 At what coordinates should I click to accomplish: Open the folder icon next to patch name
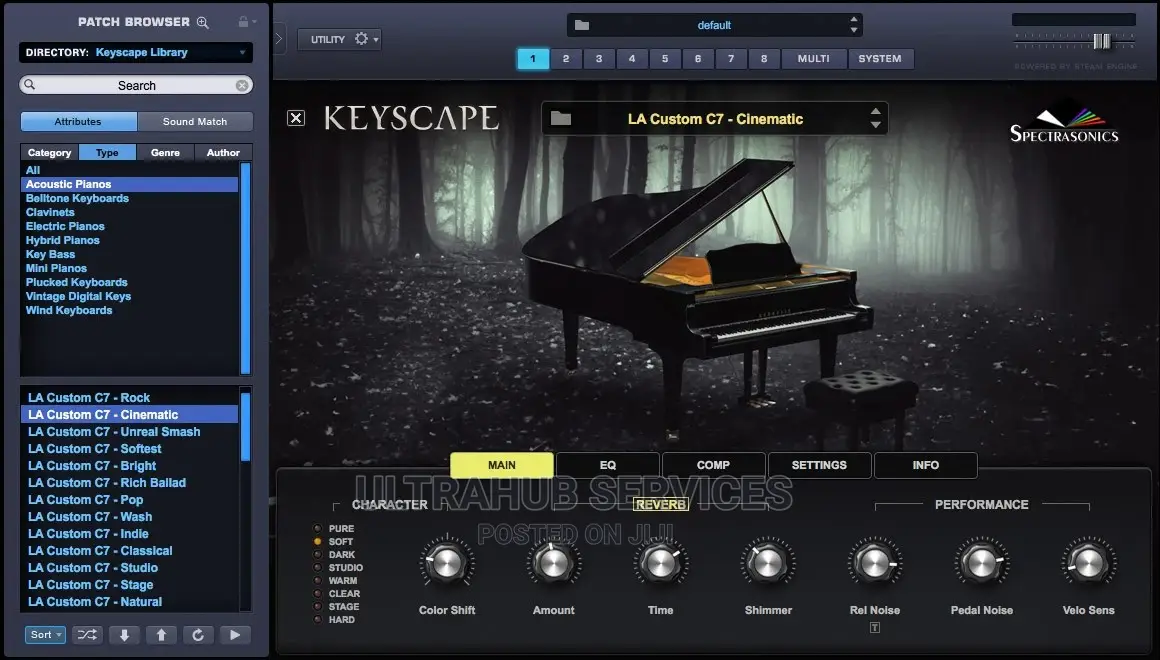(561, 118)
